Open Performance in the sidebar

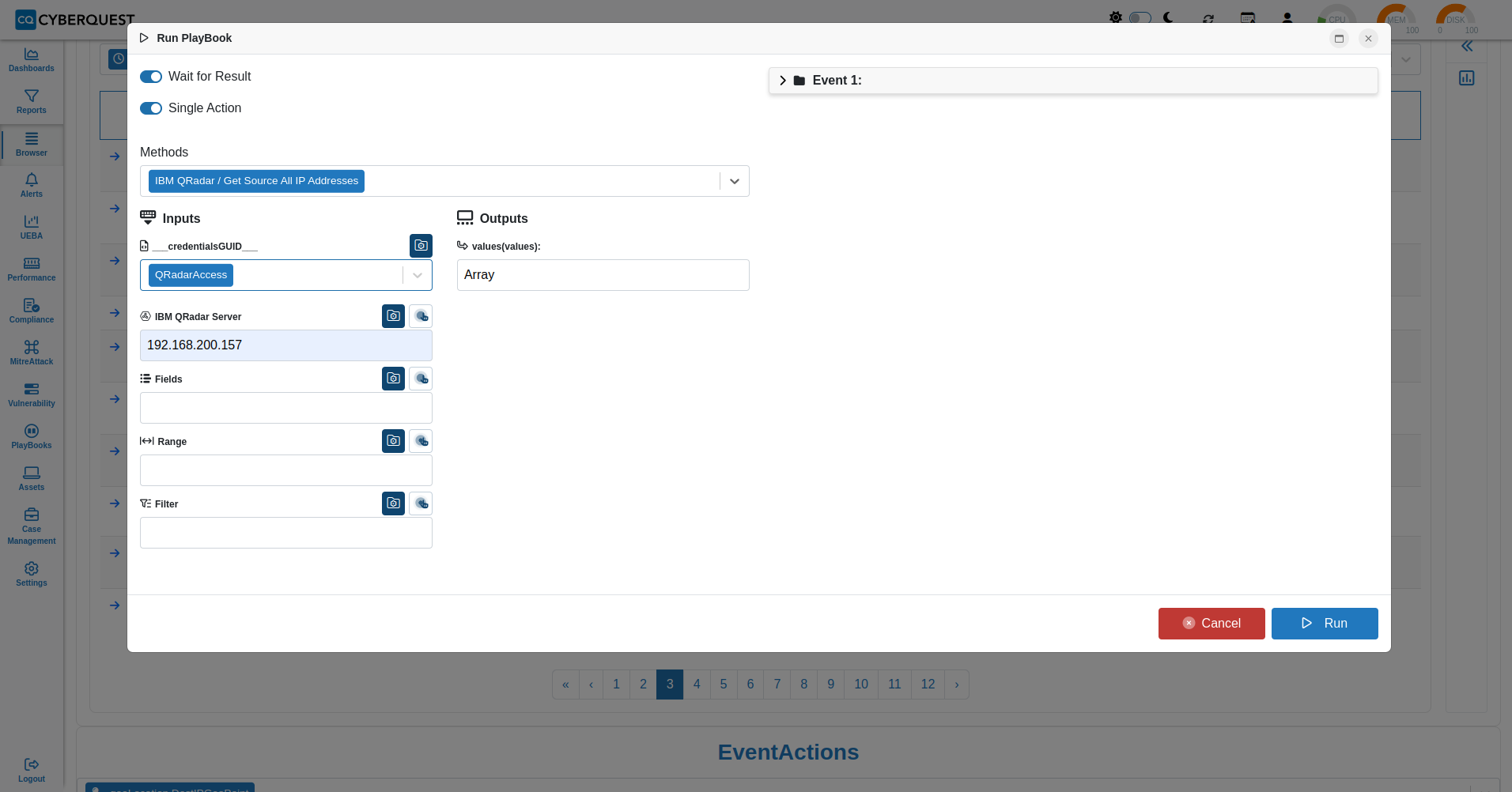(32, 270)
